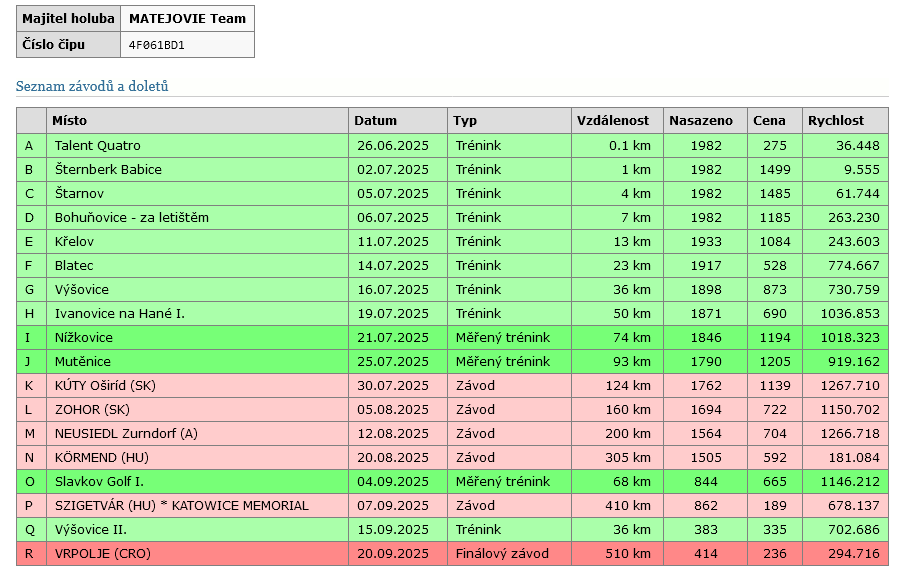Image resolution: width=913 pixels, height=582 pixels.
Task: Click the 'Rychlost' column header
Action: click(x=835, y=121)
